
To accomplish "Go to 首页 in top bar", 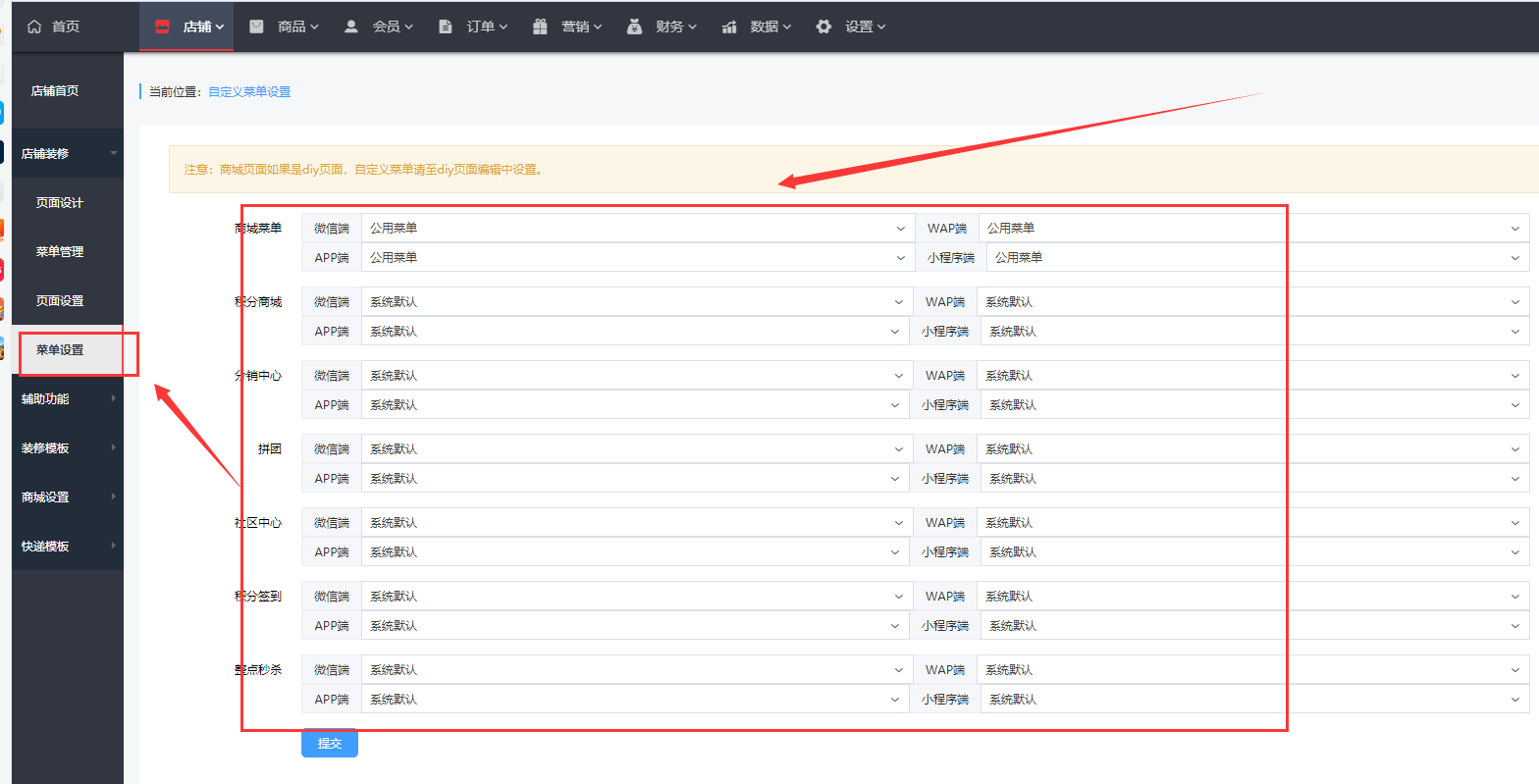I will tap(54, 26).
